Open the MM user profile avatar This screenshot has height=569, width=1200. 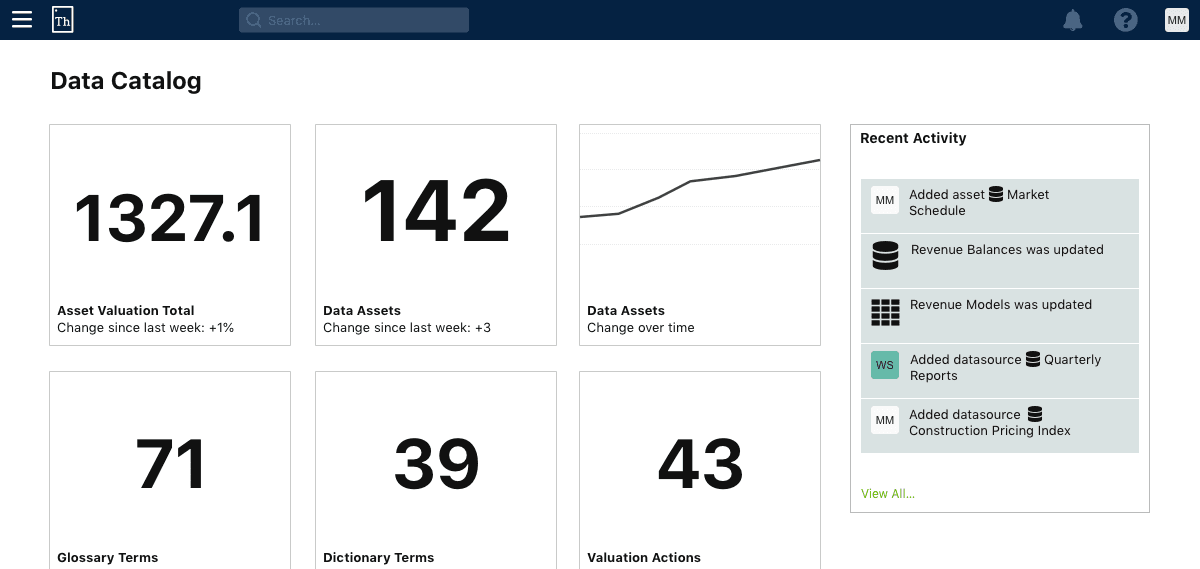click(1177, 20)
